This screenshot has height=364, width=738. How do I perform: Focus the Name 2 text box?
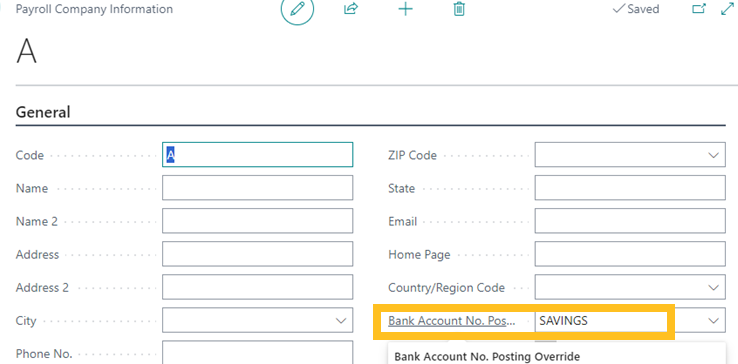pyautogui.click(x=257, y=221)
